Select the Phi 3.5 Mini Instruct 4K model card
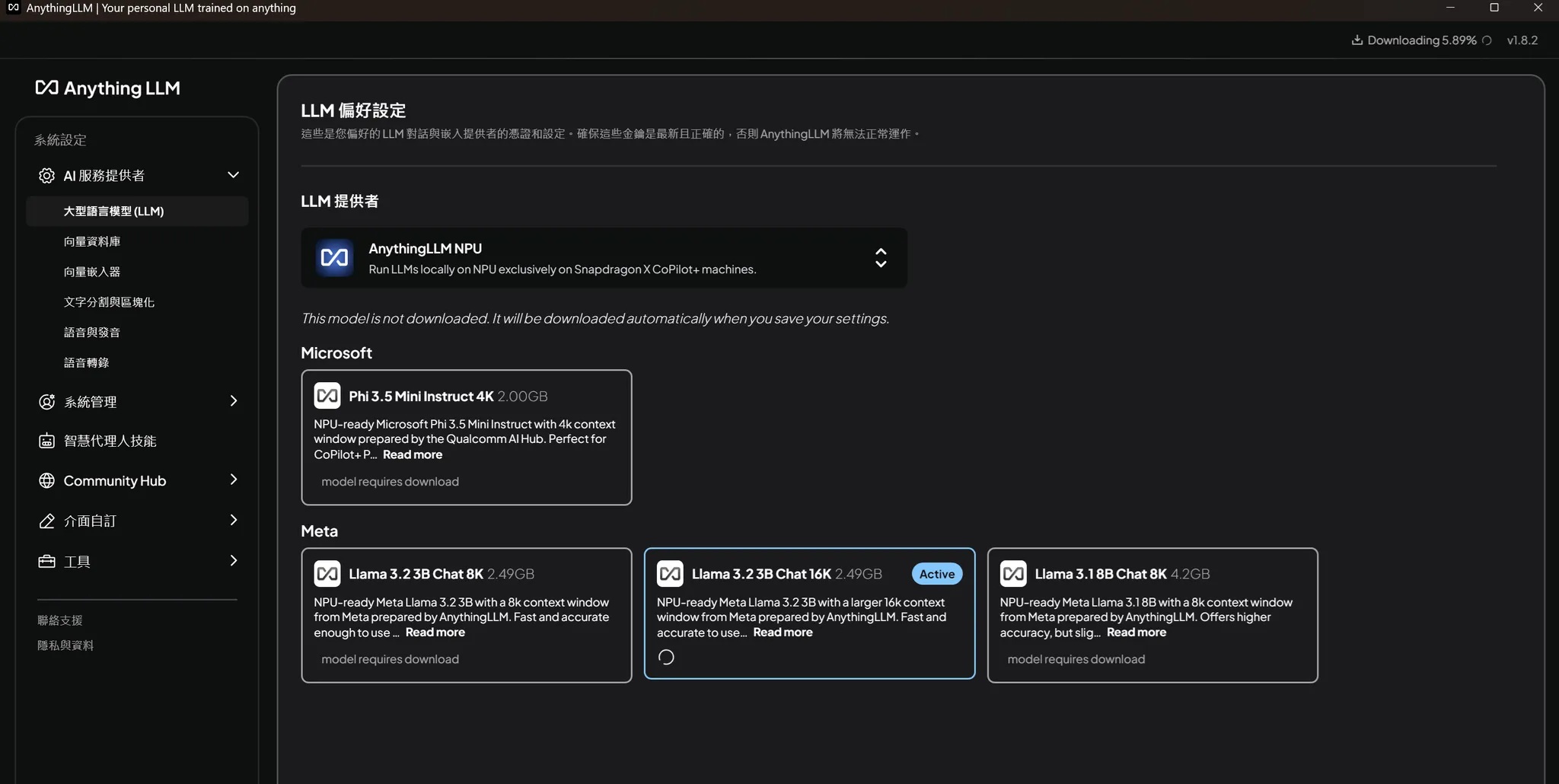1559x784 pixels. (467, 438)
